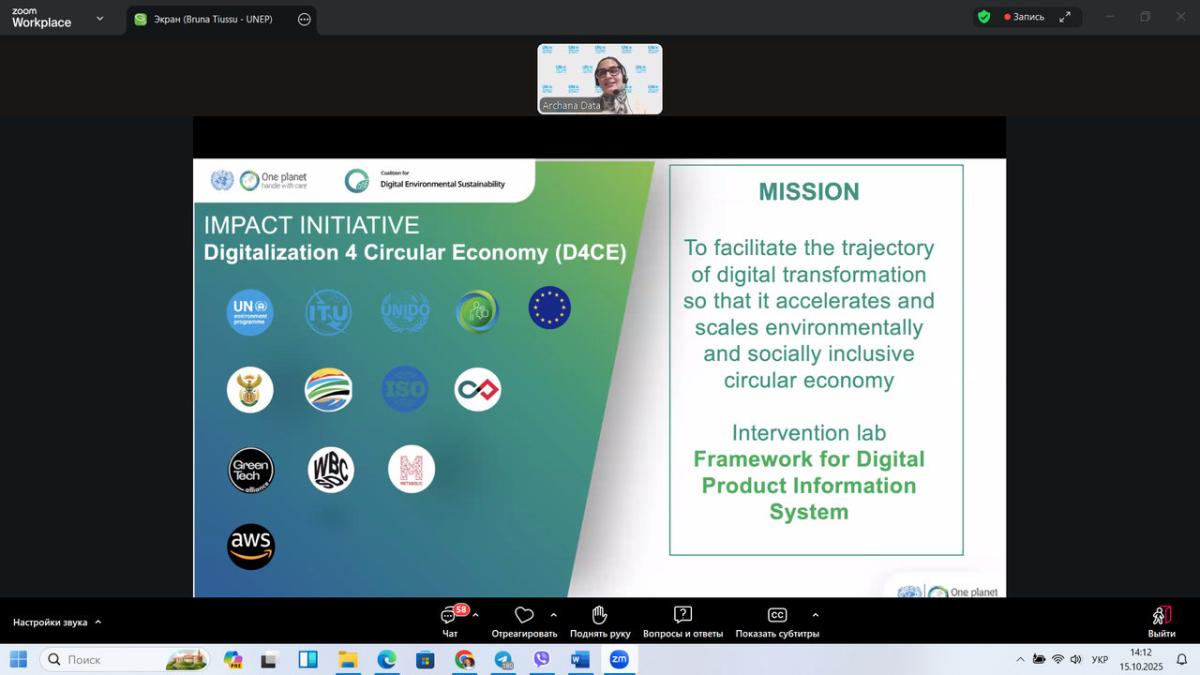Click the green security shield icon
Image resolution: width=1200 pixels, height=675 pixels.
tap(984, 17)
